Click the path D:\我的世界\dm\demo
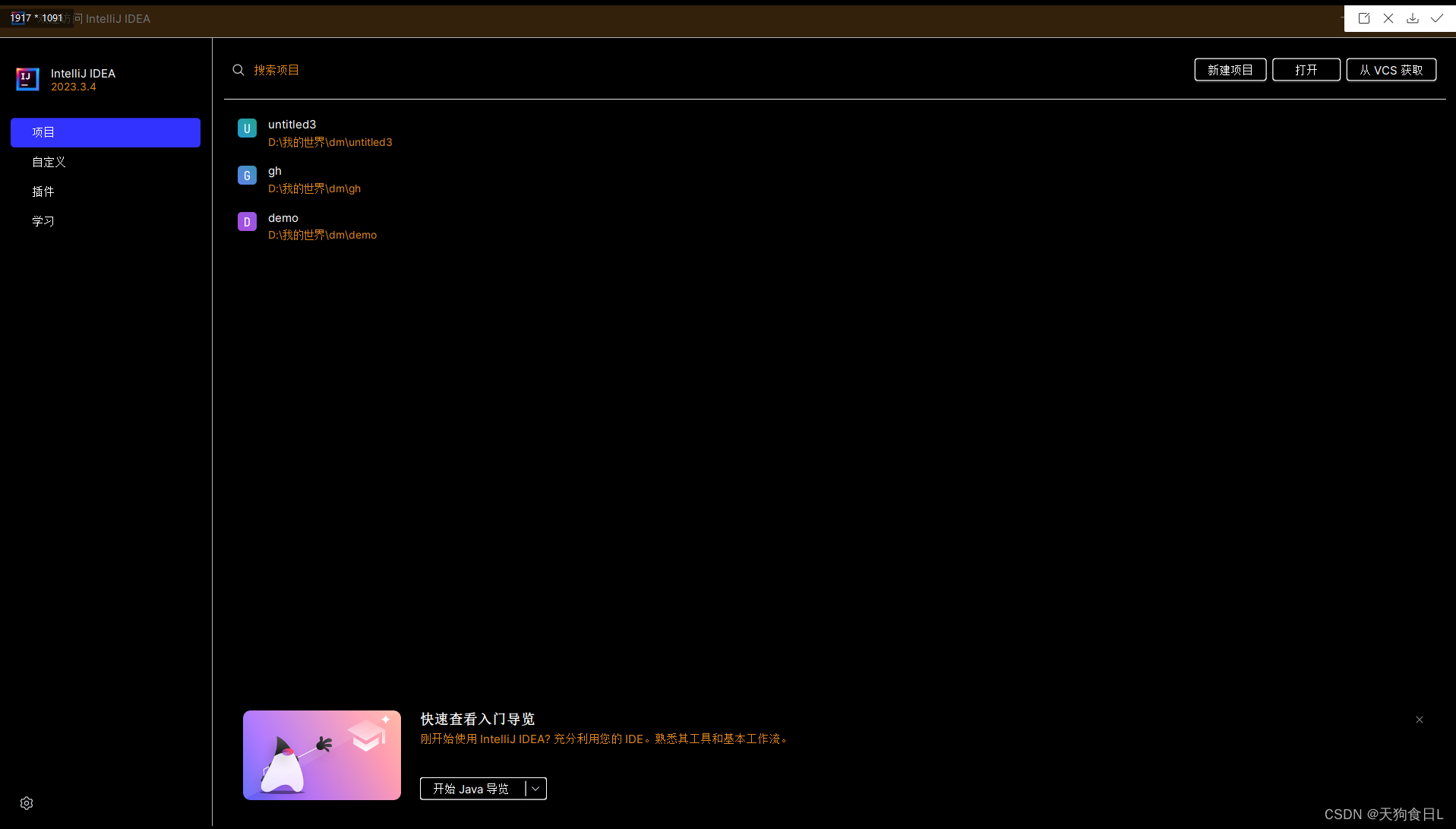 [x=323, y=235]
